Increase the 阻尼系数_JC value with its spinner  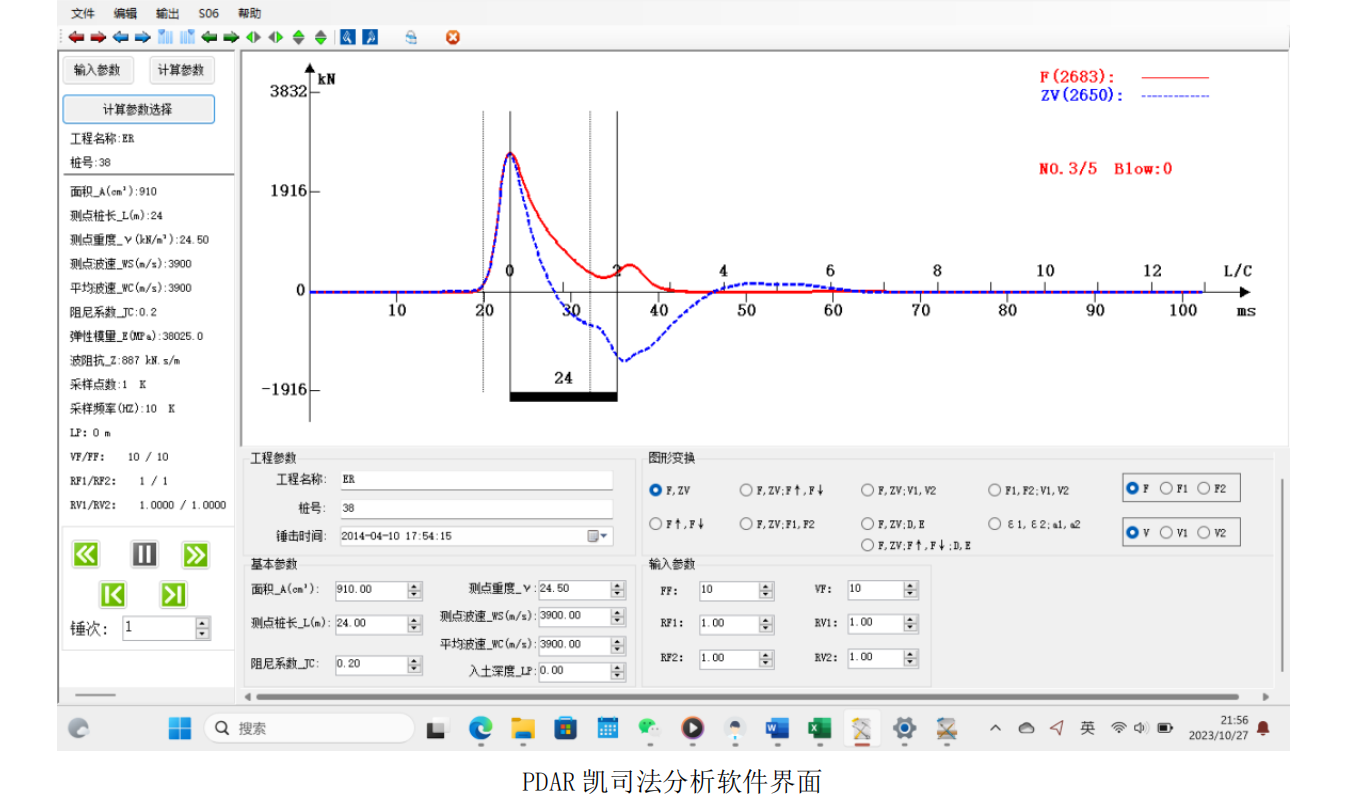(415, 660)
